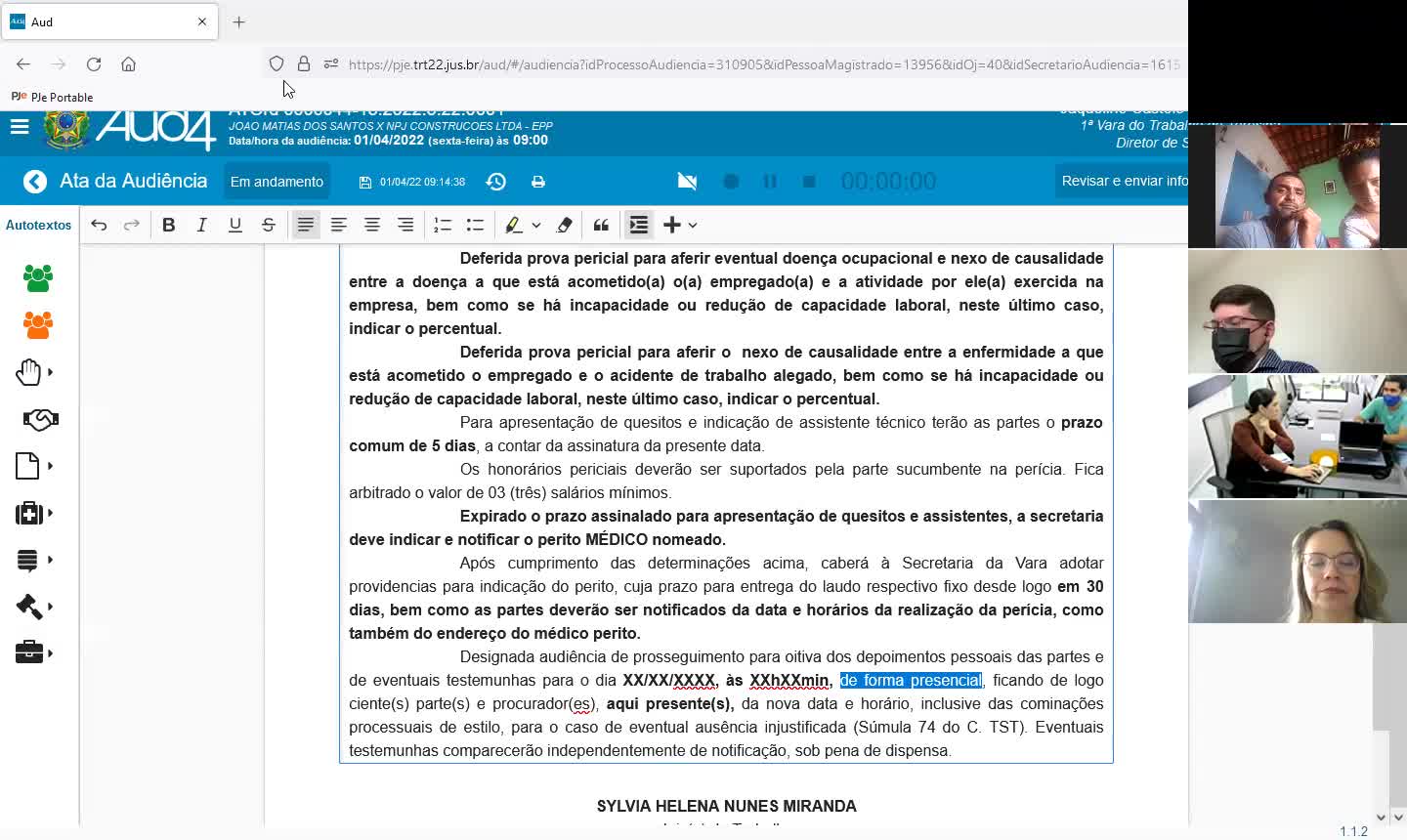Open the PJe Portable bookmark
Screen dimensions: 1407x840
(x=52, y=97)
